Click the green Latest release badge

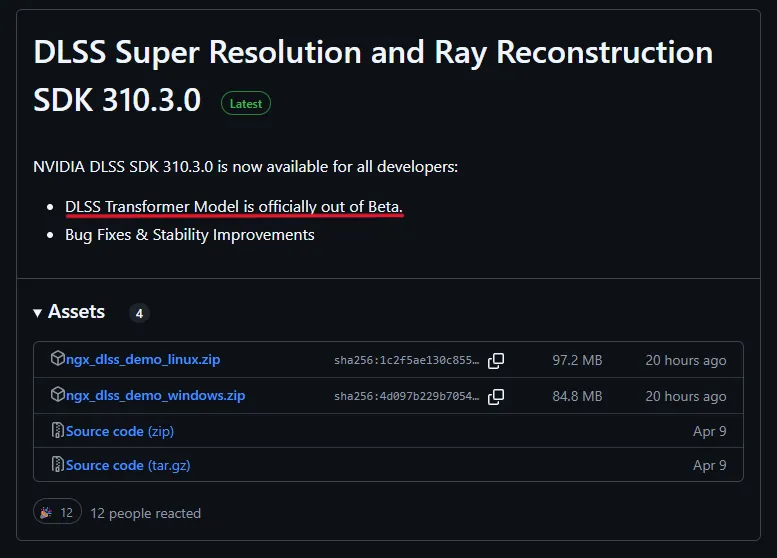[246, 103]
